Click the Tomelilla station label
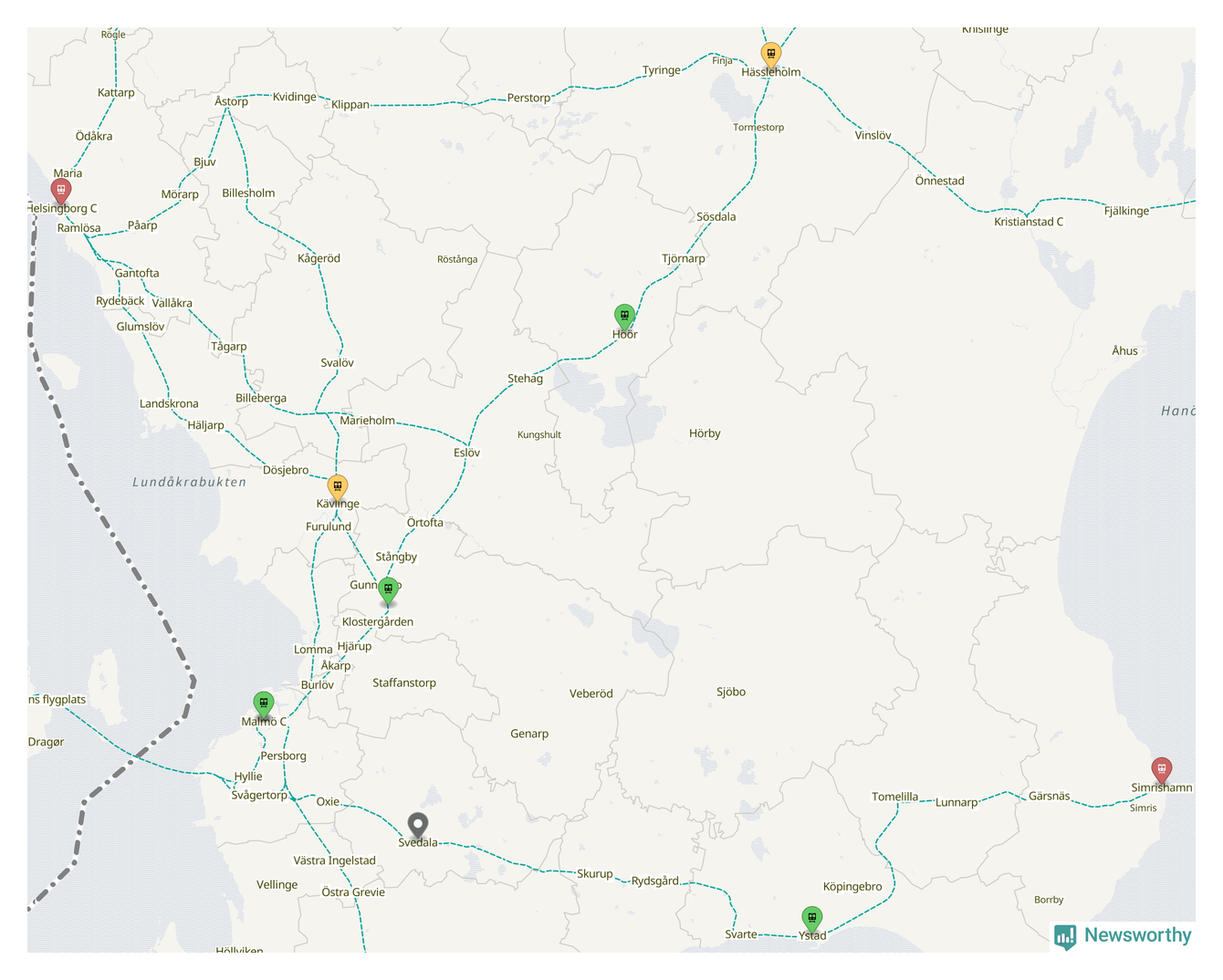 pyautogui.click(x=894, y=797)
